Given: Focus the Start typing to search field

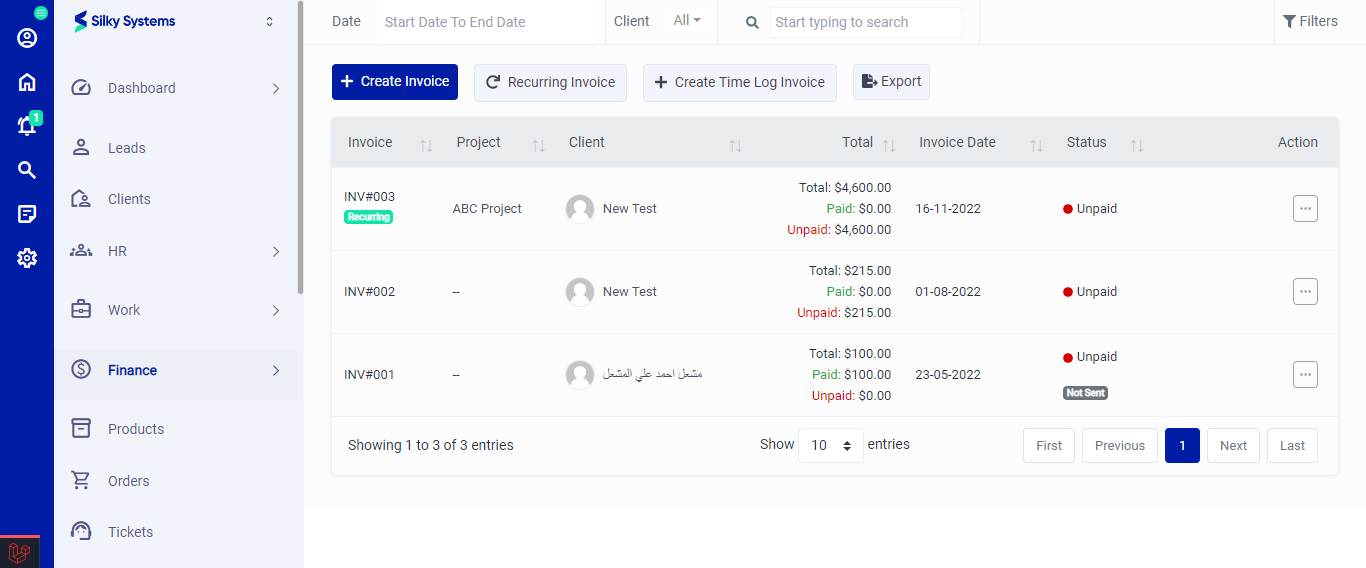Looking at the screenshot, I should click(865, 22).
